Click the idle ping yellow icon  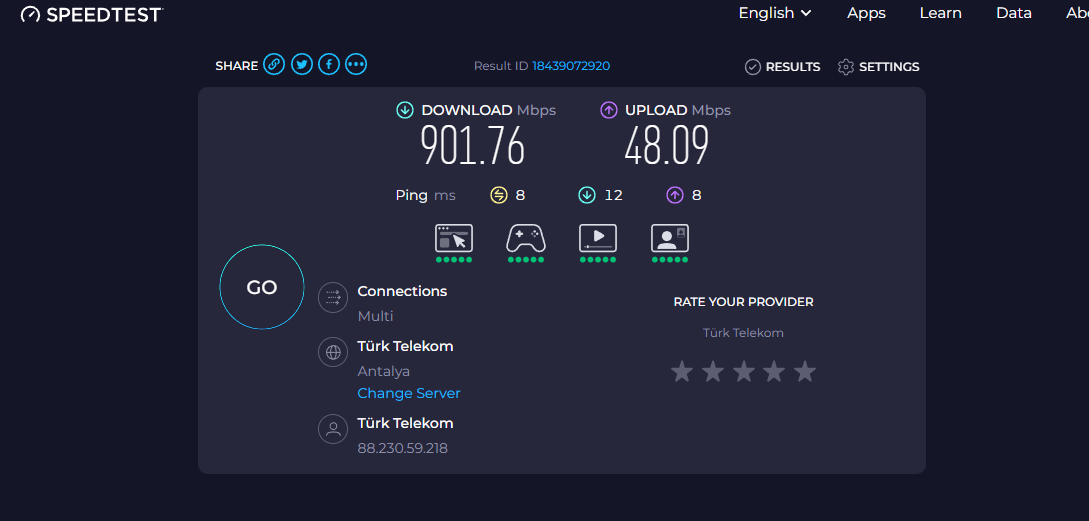coord(499,195)
